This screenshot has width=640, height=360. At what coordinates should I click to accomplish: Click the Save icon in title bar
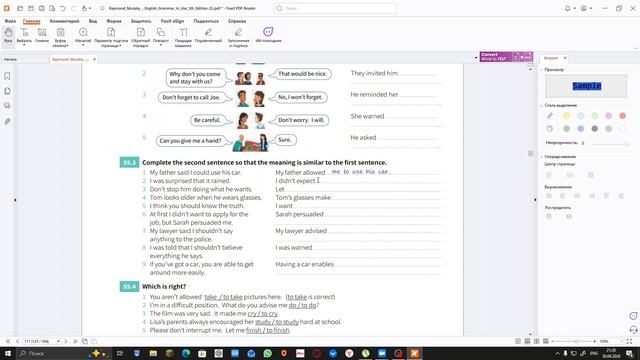[x=31, y=8]
